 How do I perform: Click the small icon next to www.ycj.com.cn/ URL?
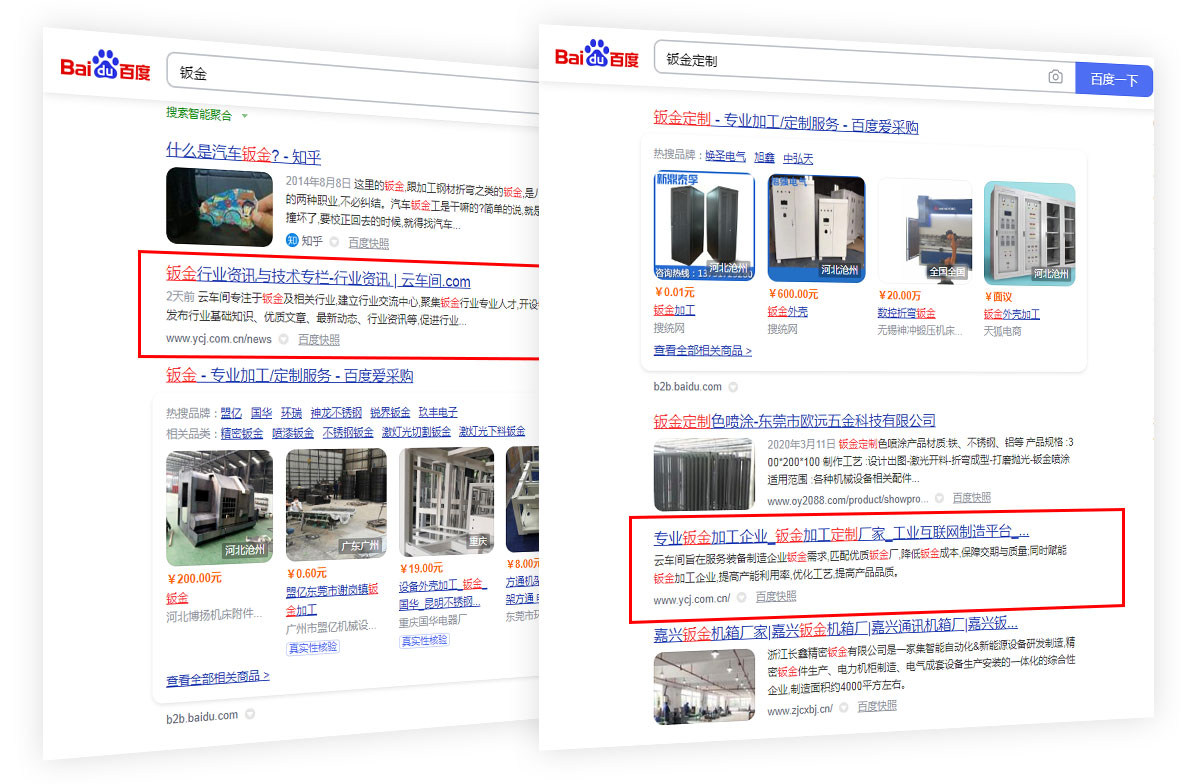742,598
